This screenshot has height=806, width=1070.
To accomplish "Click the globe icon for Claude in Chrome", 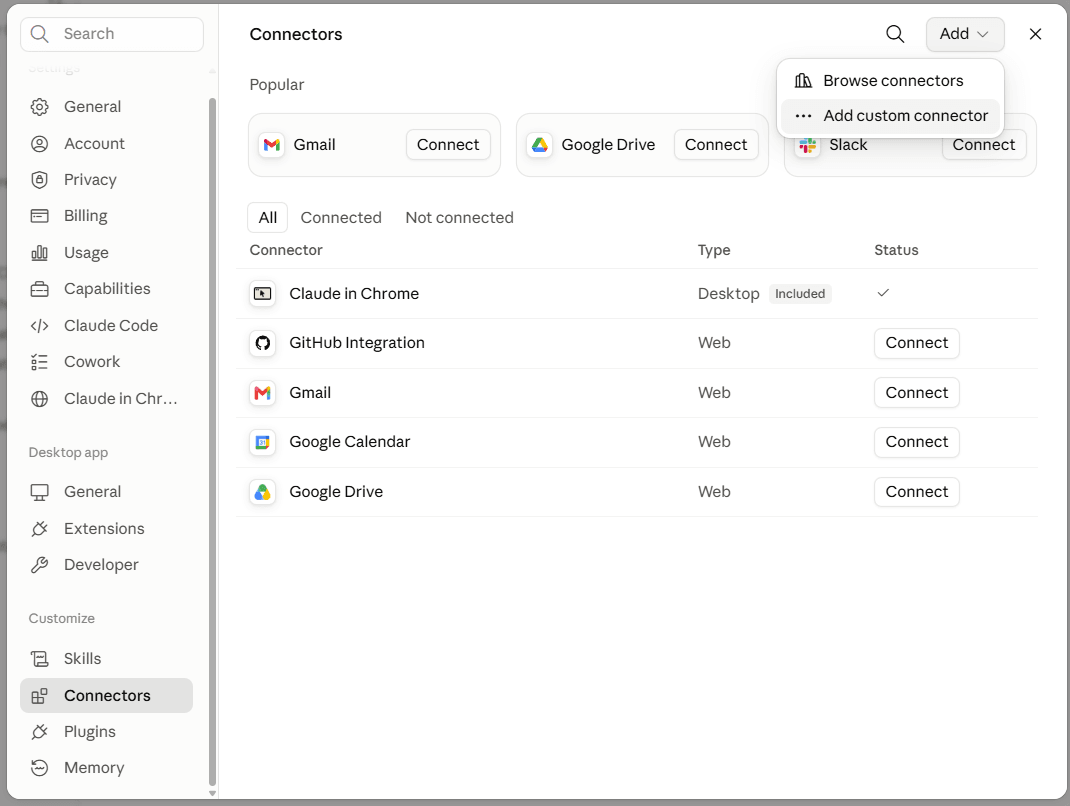I will [x=40, y=399].
